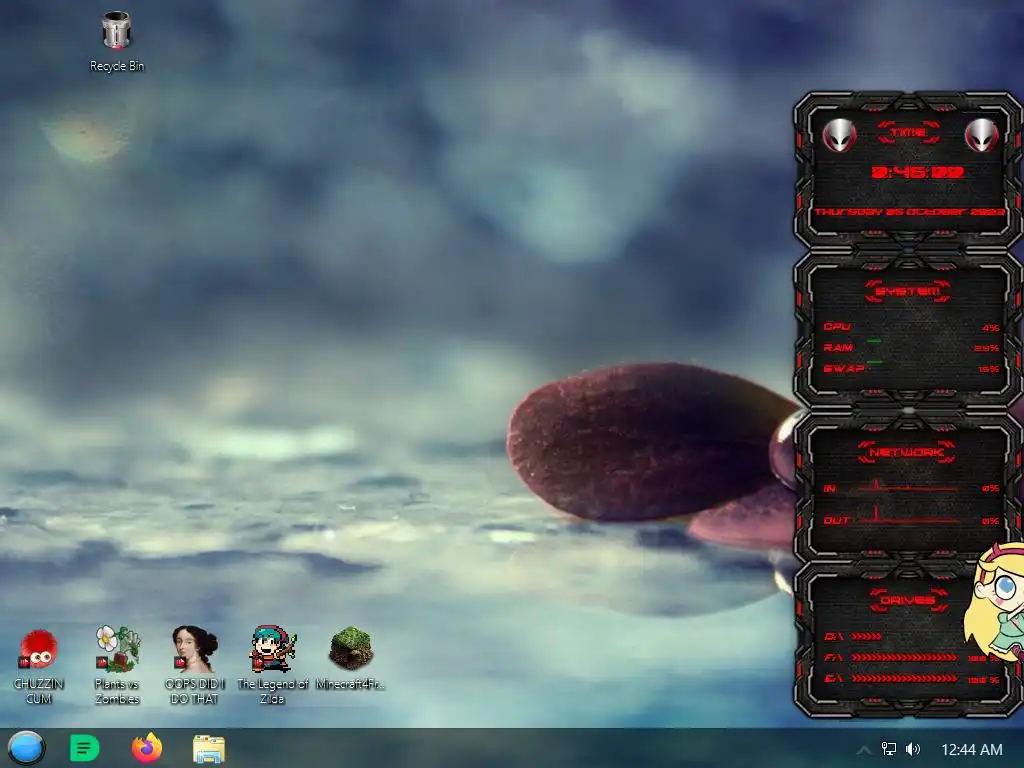
Task: Open the blue Start orb
Action: pyautogui.click(x=26, y=748)
